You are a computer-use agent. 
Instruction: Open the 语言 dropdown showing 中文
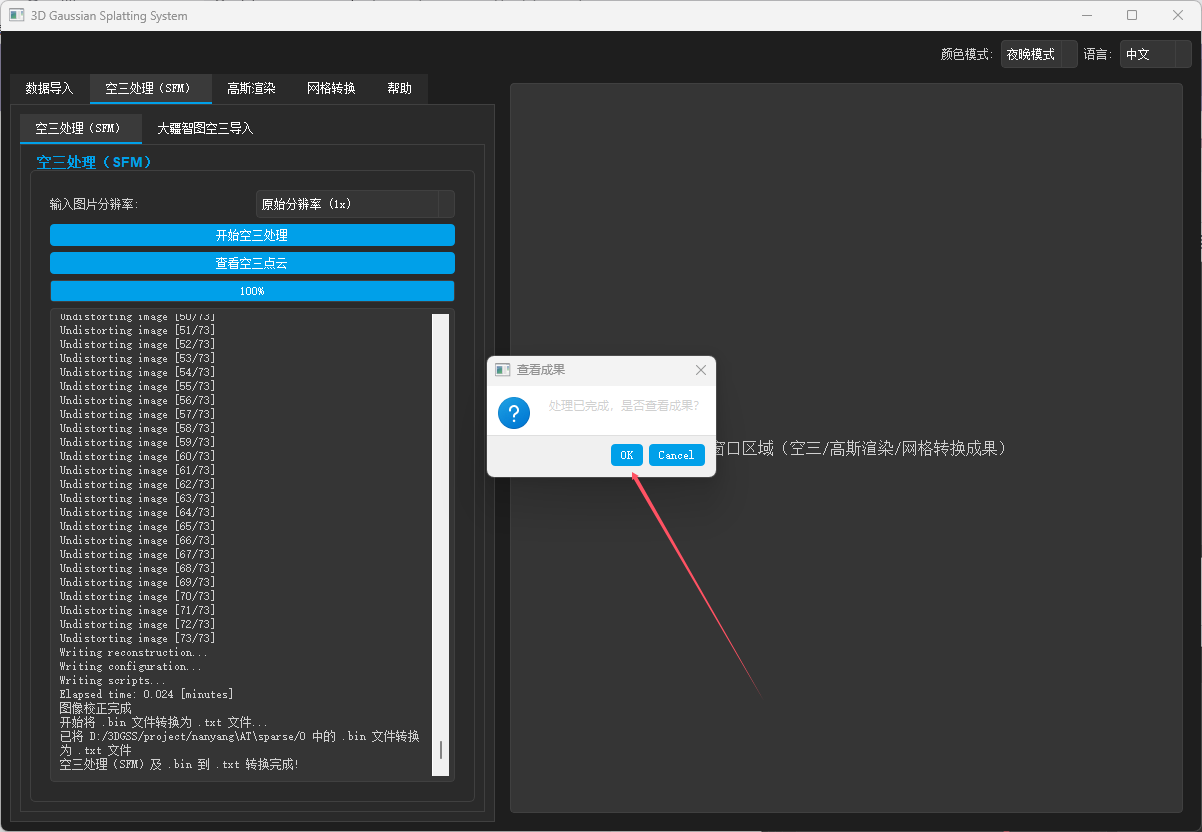click(x=1155, y=54)
